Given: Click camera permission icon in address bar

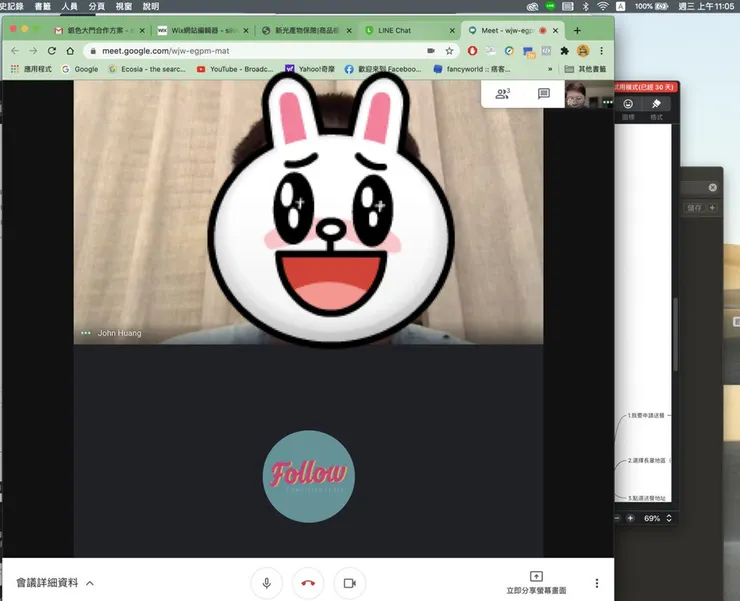Looking at the screenshot, I should [431, 51].
